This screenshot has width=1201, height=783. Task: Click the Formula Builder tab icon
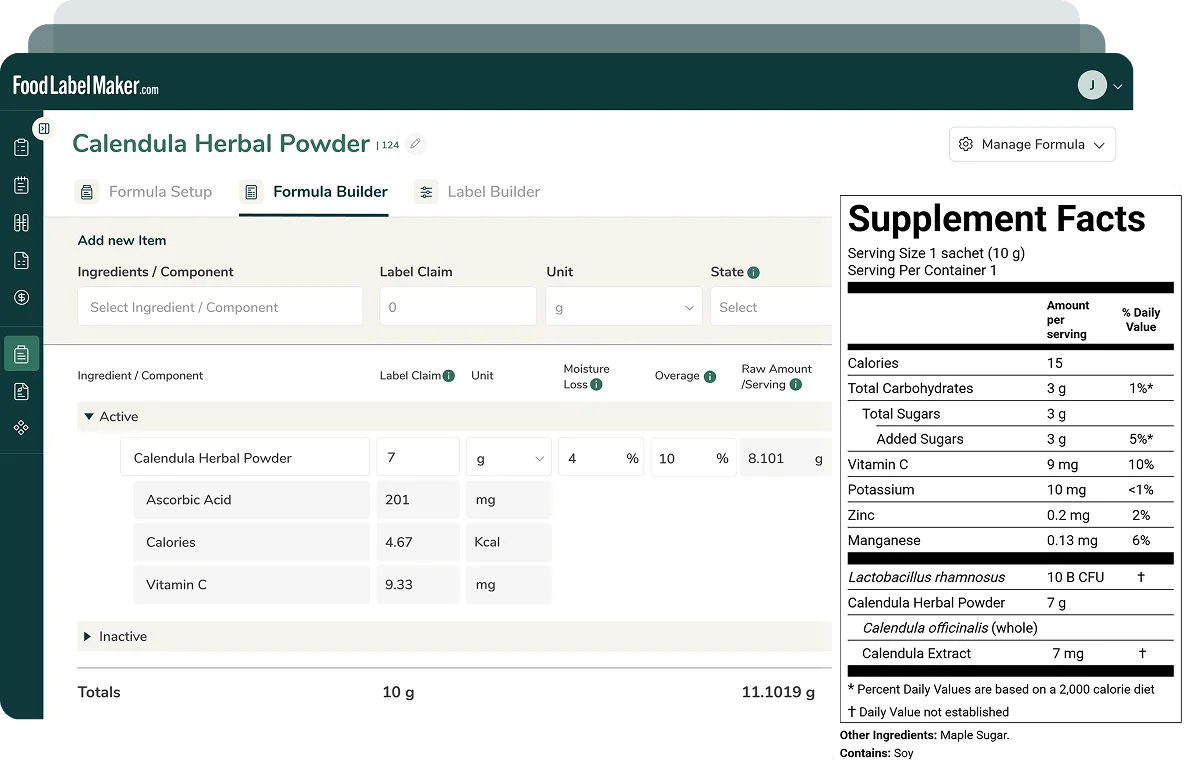(x=251, y=192)
